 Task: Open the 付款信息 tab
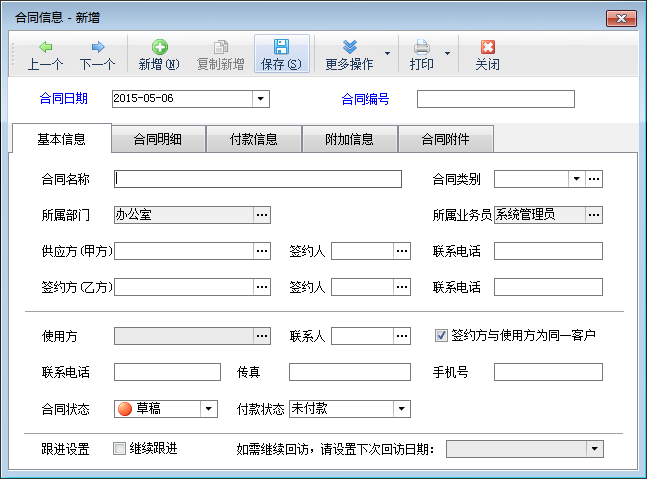(254, 139)
